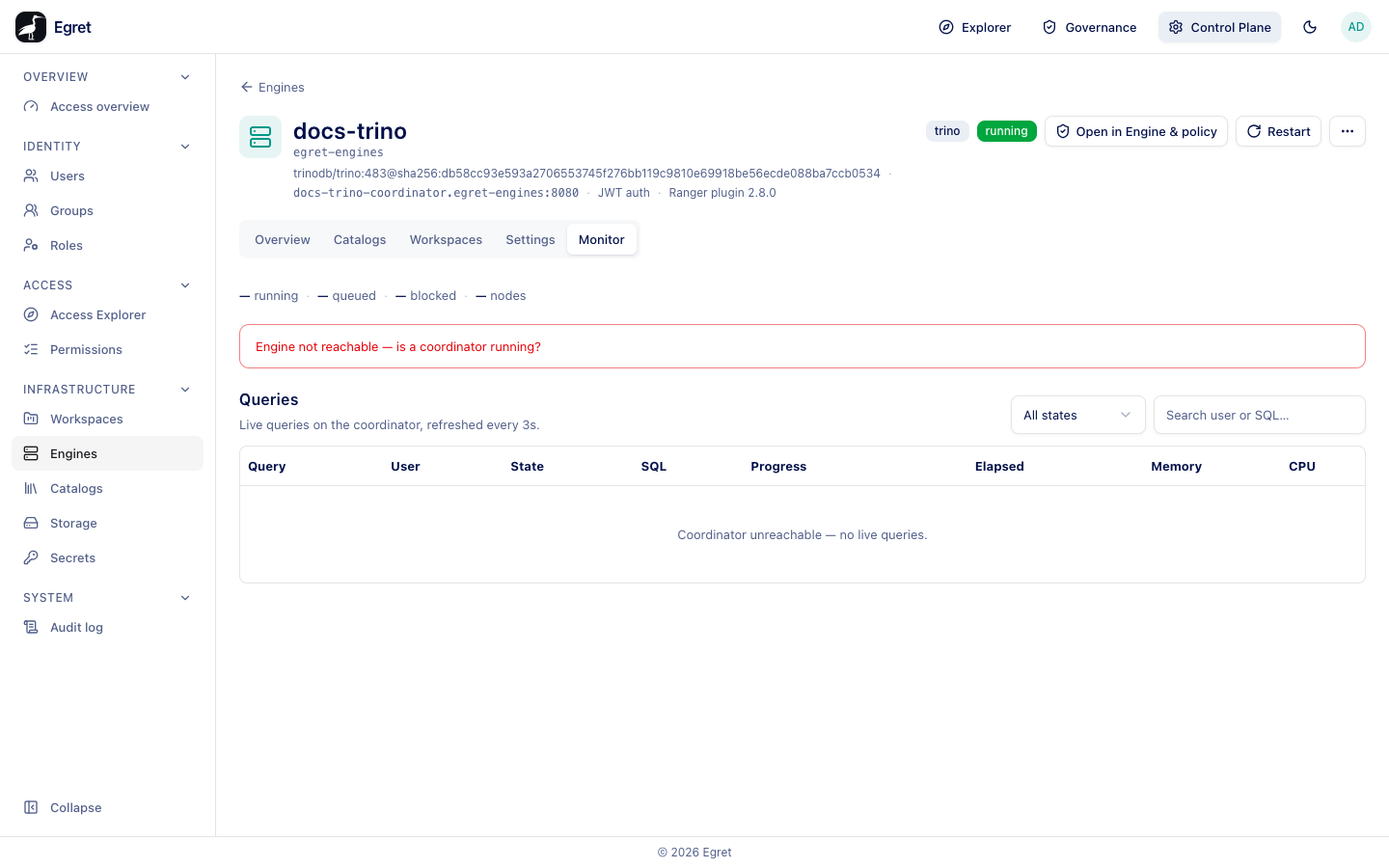Open the AD user avatar menu
Screen dimensions: 1389x868
1356,27
